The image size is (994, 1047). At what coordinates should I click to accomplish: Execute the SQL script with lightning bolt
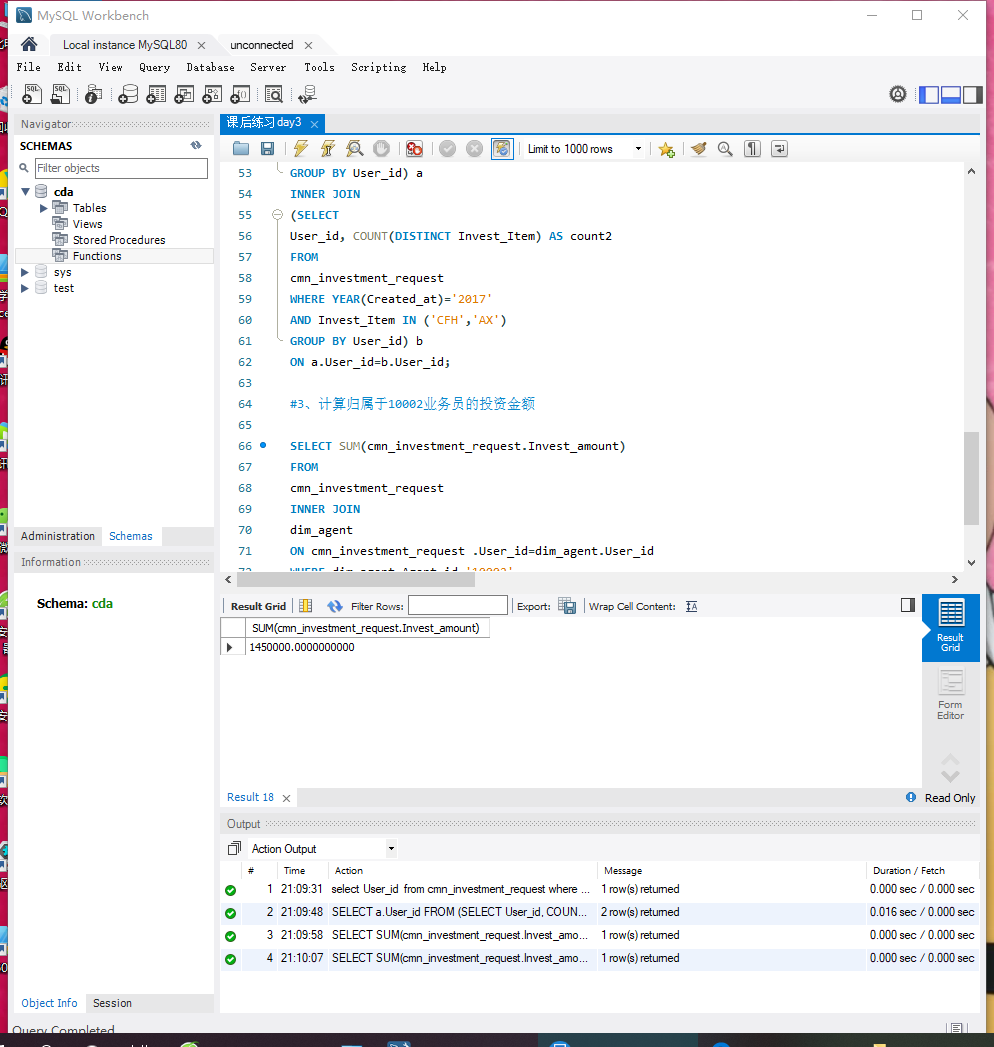point(300,149)
